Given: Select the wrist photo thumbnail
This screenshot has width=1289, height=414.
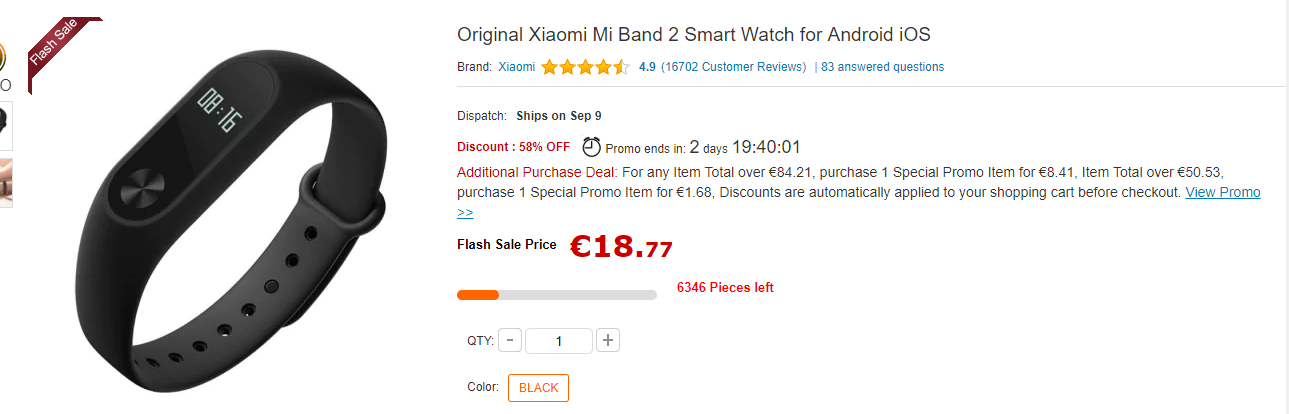Looking at the screenshot, I should [5, 182].
